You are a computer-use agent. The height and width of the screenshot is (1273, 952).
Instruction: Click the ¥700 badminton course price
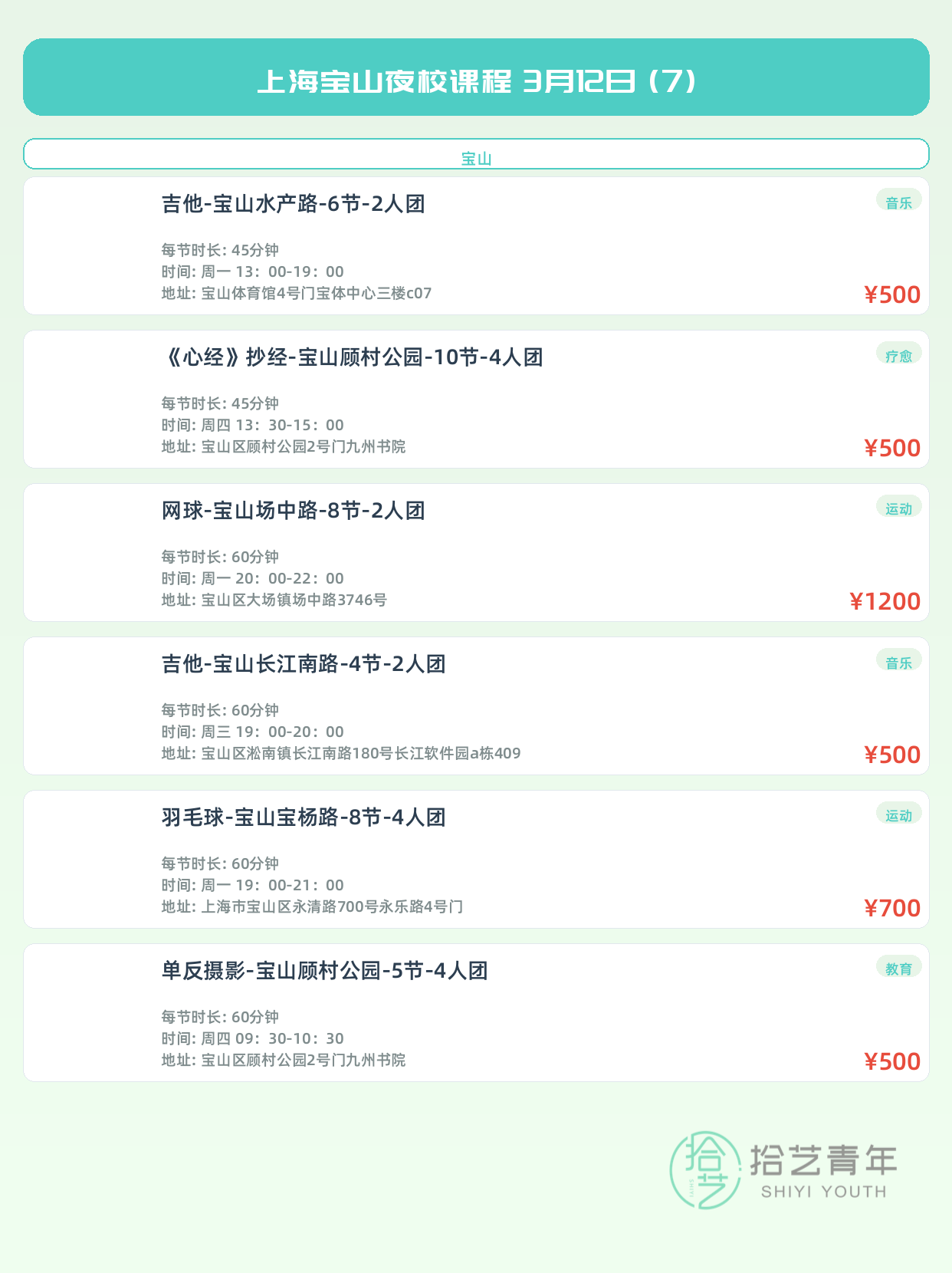(892, 908)
